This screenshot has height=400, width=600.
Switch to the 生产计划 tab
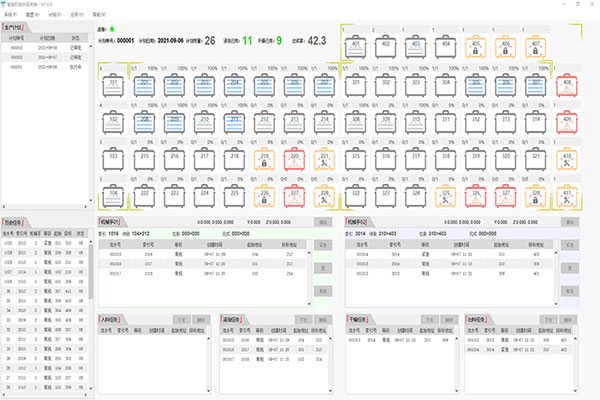(13, 28)
